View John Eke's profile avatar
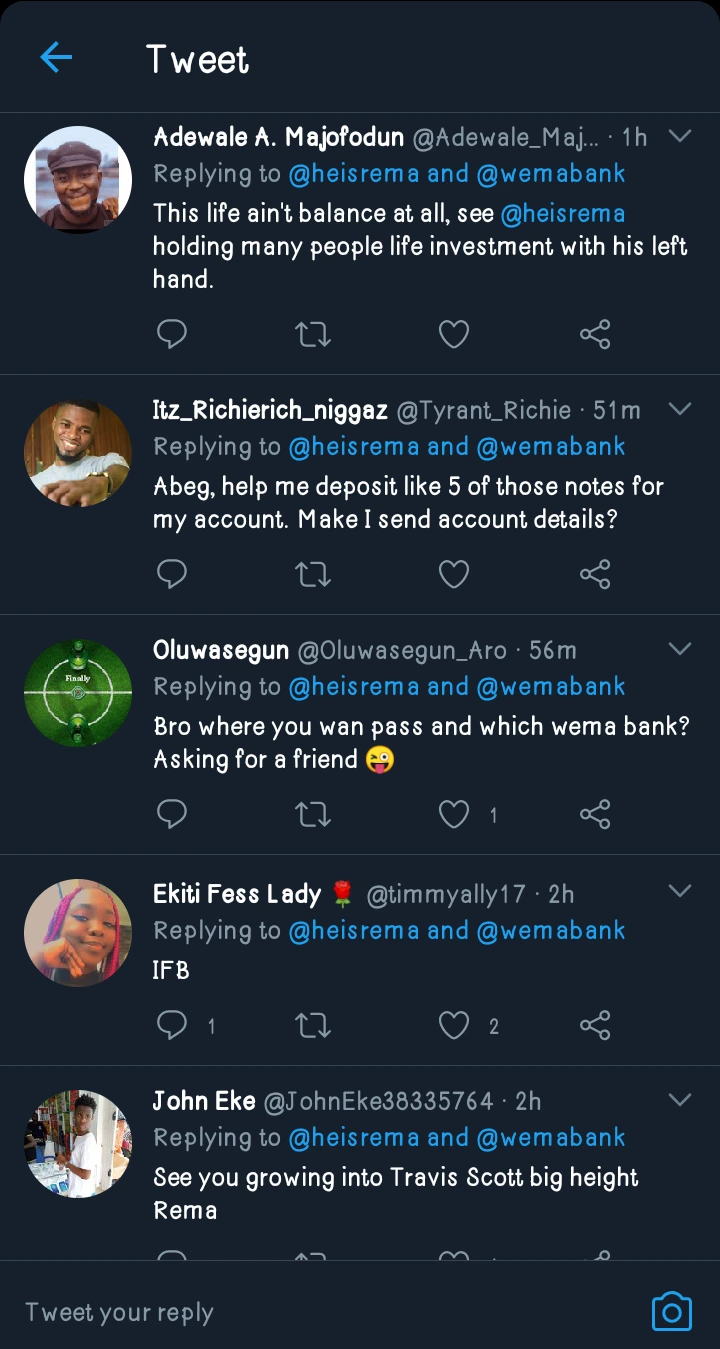This screenshot has height=1349, width=720. click(78, 1143)
